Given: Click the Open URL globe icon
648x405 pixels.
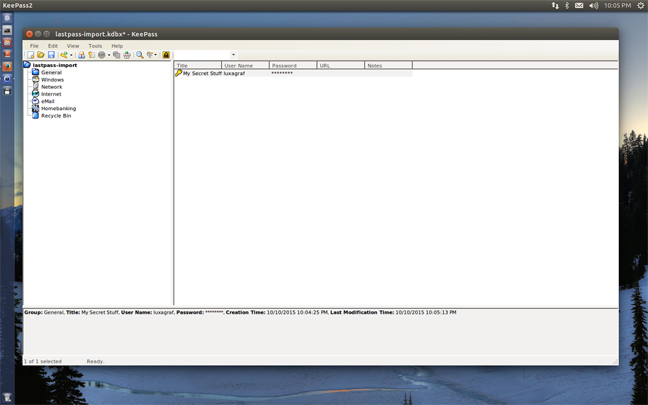Looking at the screenshot, I should tap(102, 55).
